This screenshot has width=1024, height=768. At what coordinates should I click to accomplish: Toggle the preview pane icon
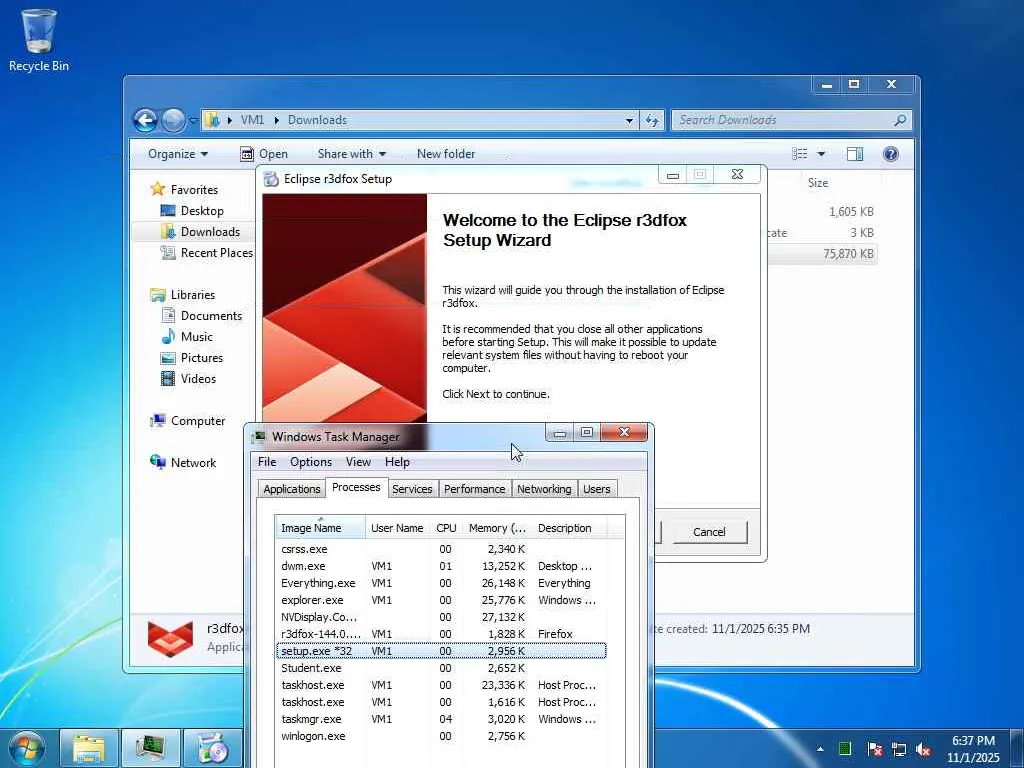(854, 153)
